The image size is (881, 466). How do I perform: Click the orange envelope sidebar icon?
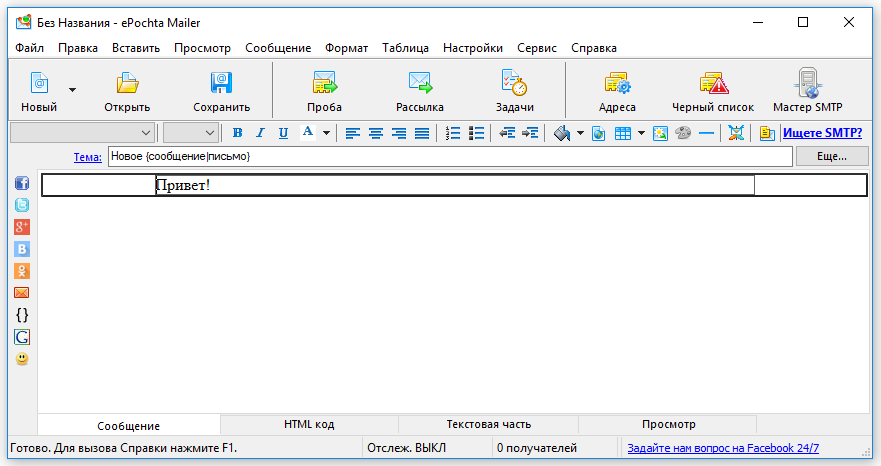tap(22, 293)
